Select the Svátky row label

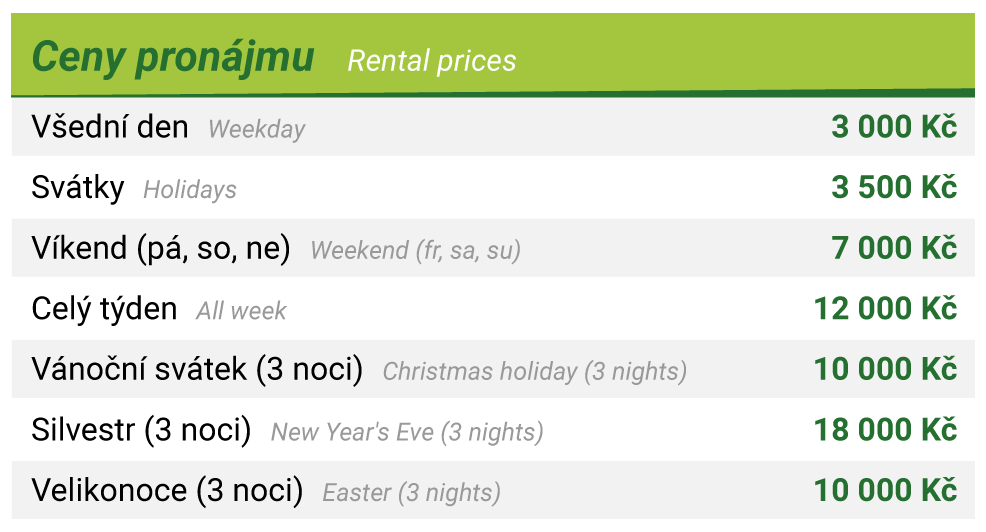click(78, 188)
